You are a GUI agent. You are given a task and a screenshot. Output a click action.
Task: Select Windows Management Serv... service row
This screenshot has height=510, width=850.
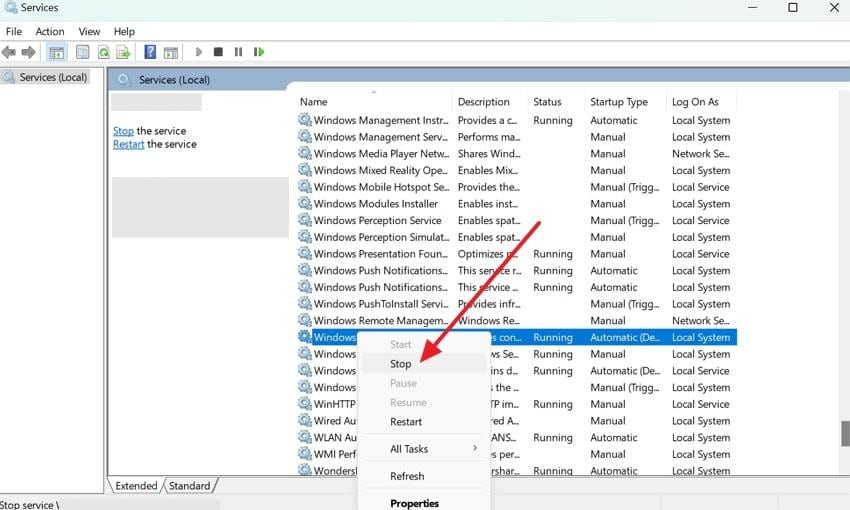tap(517, 137)
